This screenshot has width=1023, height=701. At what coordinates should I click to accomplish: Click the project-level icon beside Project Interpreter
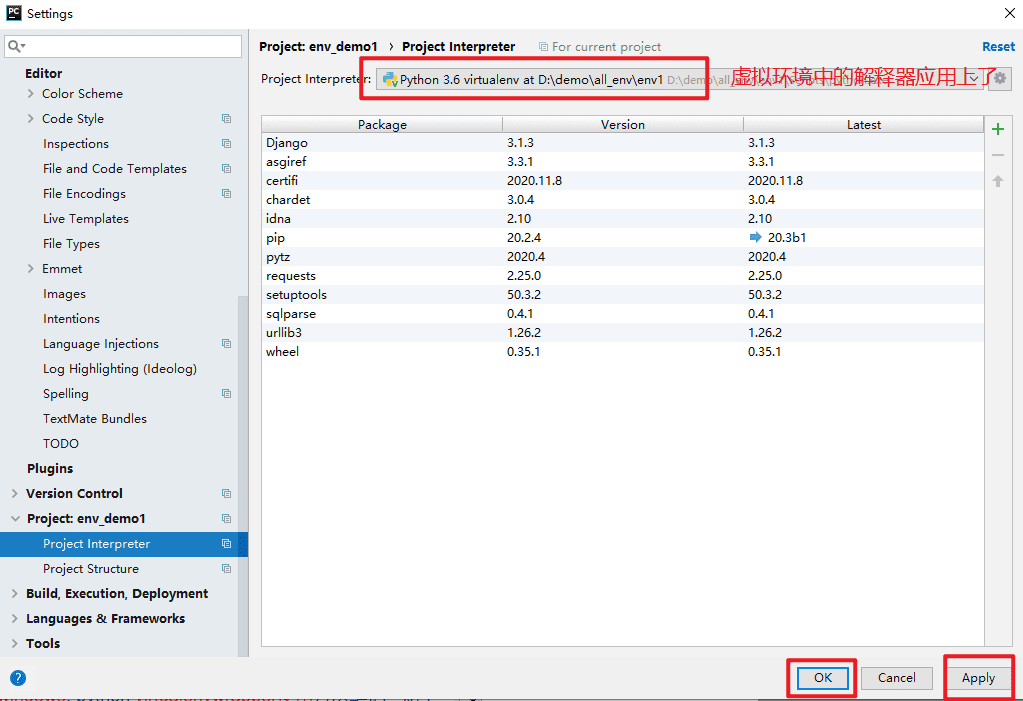226,544
